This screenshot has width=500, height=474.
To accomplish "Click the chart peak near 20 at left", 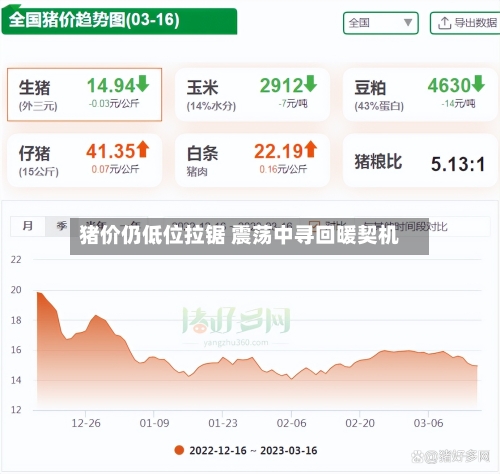I will 39,293.
